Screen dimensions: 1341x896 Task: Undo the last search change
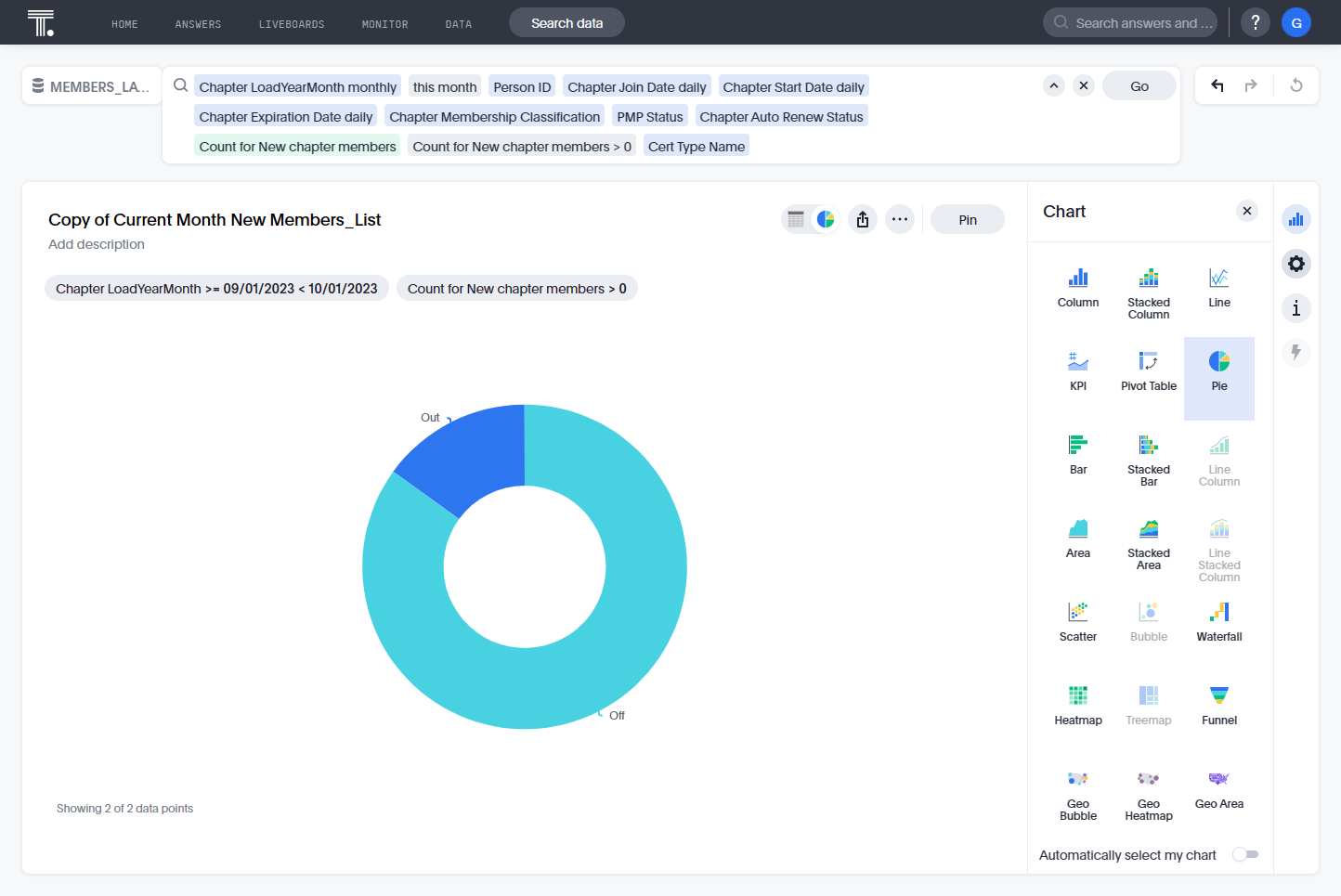pyautogui.click(x=1217, y=85)
